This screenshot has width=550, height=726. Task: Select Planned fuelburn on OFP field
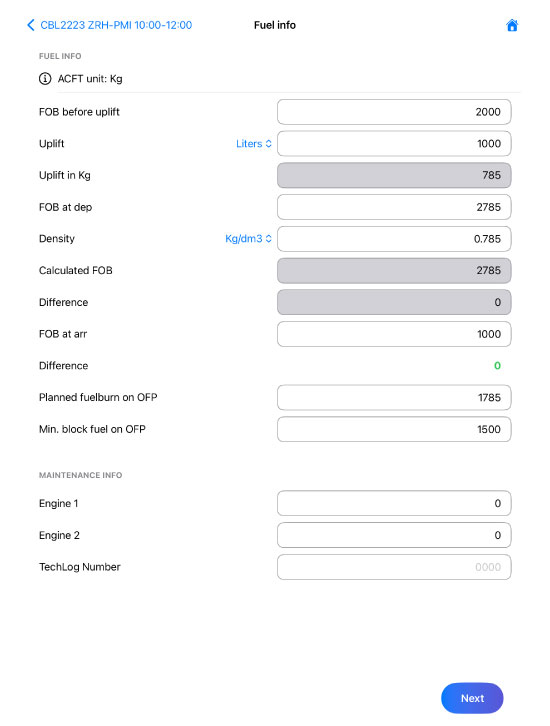394,397
